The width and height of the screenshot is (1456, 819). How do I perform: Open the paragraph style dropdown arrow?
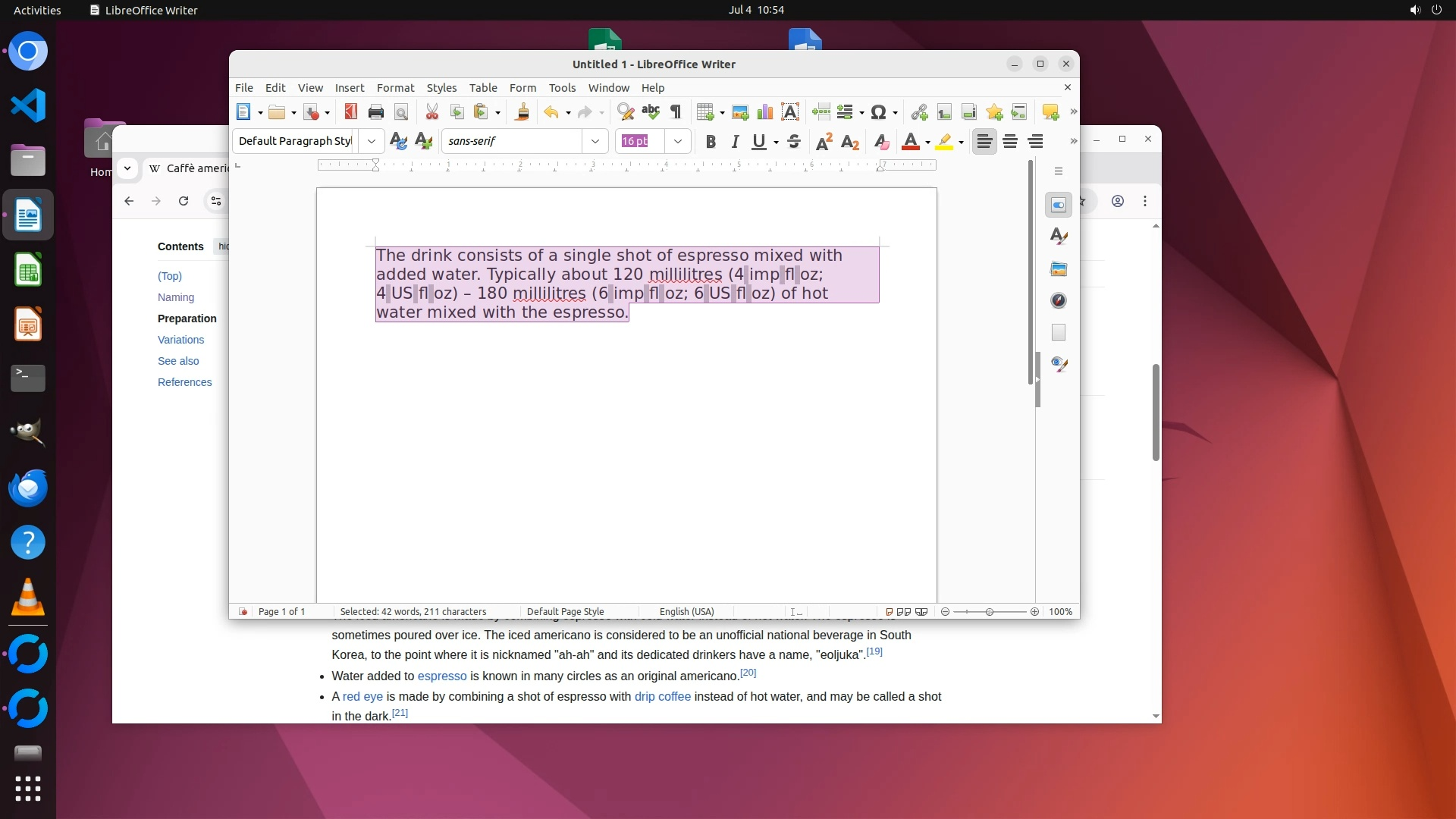371,141
